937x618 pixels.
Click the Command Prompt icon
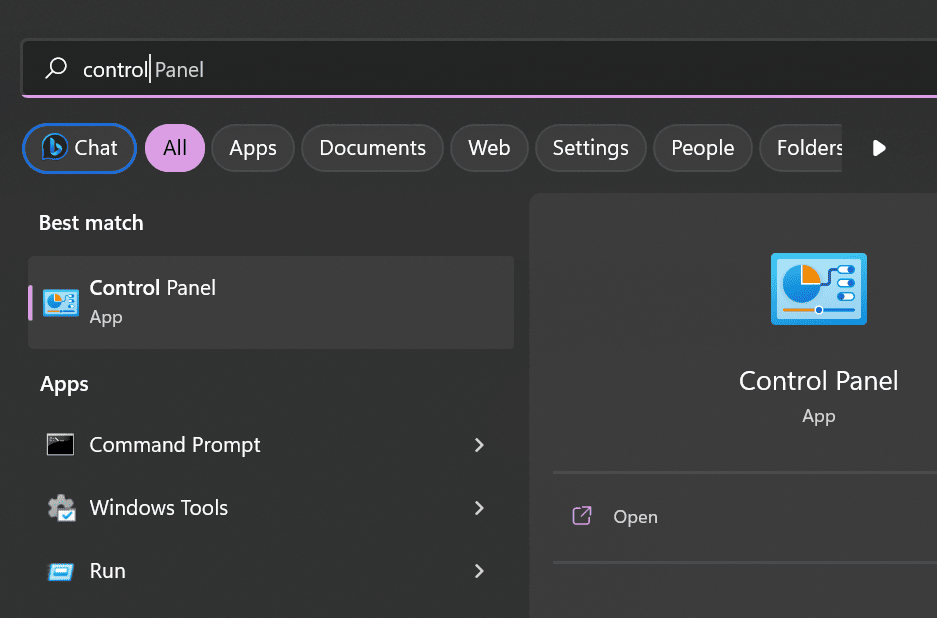pos(60,444)
